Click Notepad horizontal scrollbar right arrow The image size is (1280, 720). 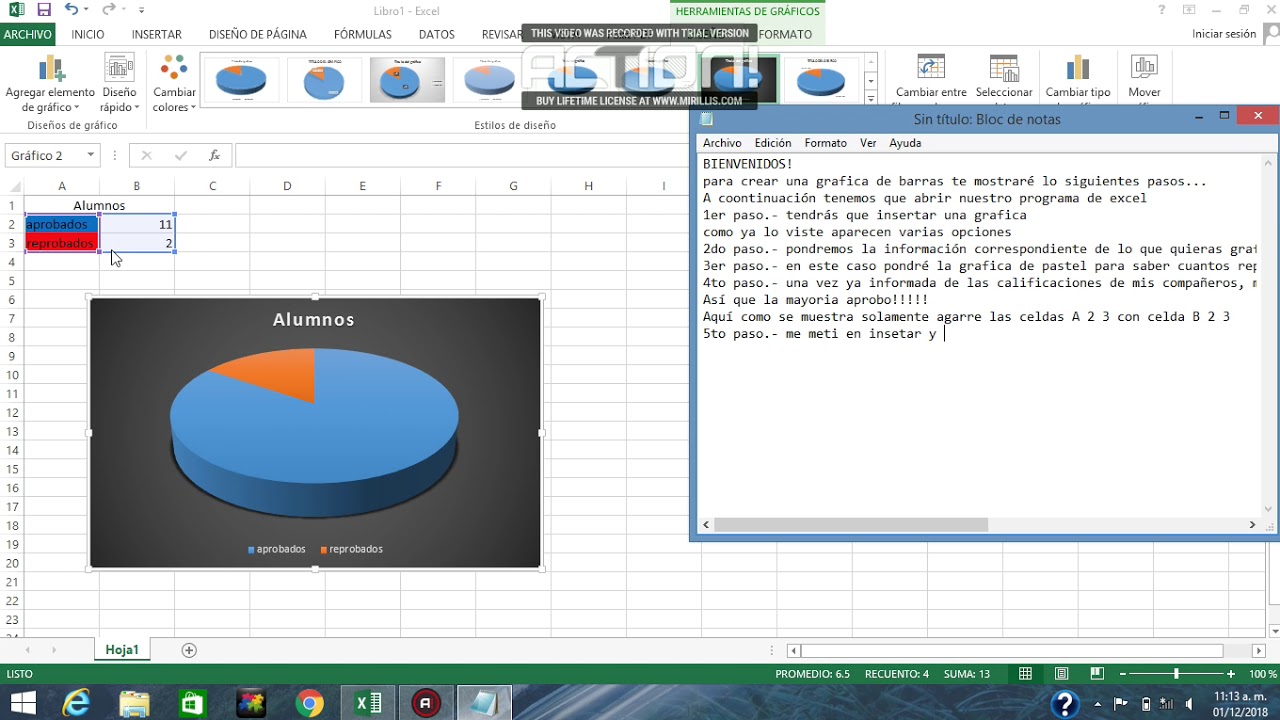tap(1252, 524)
